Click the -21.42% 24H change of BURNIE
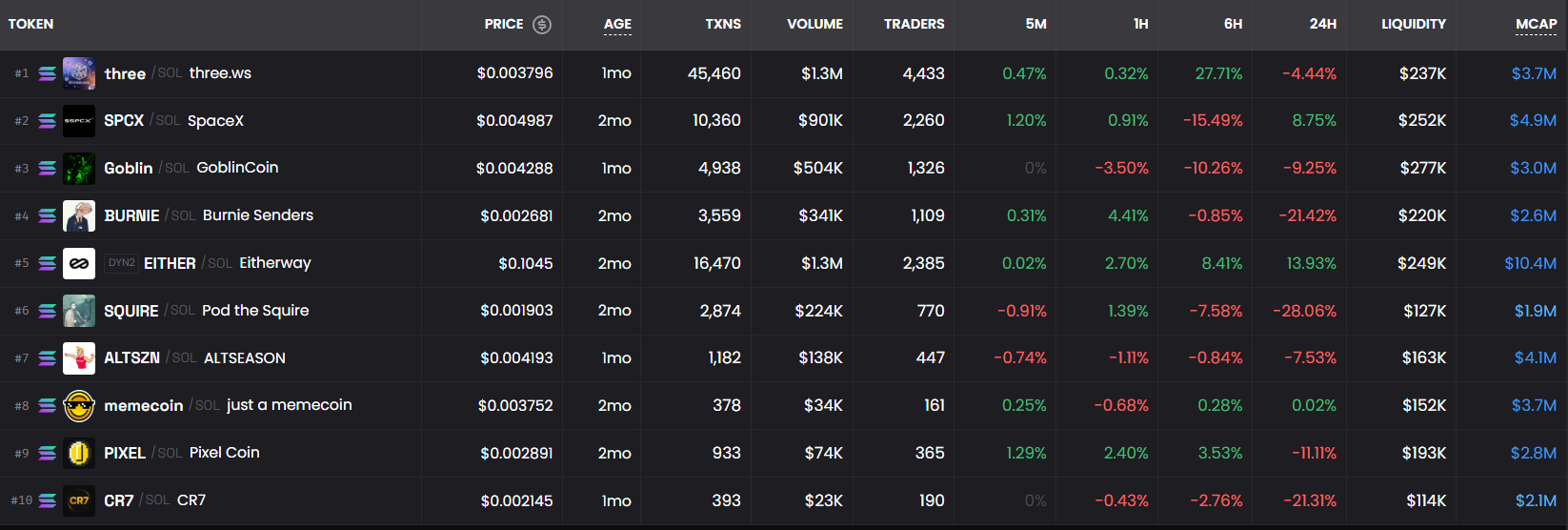The image size is (1568, 530). click(x=1307, y=216)
